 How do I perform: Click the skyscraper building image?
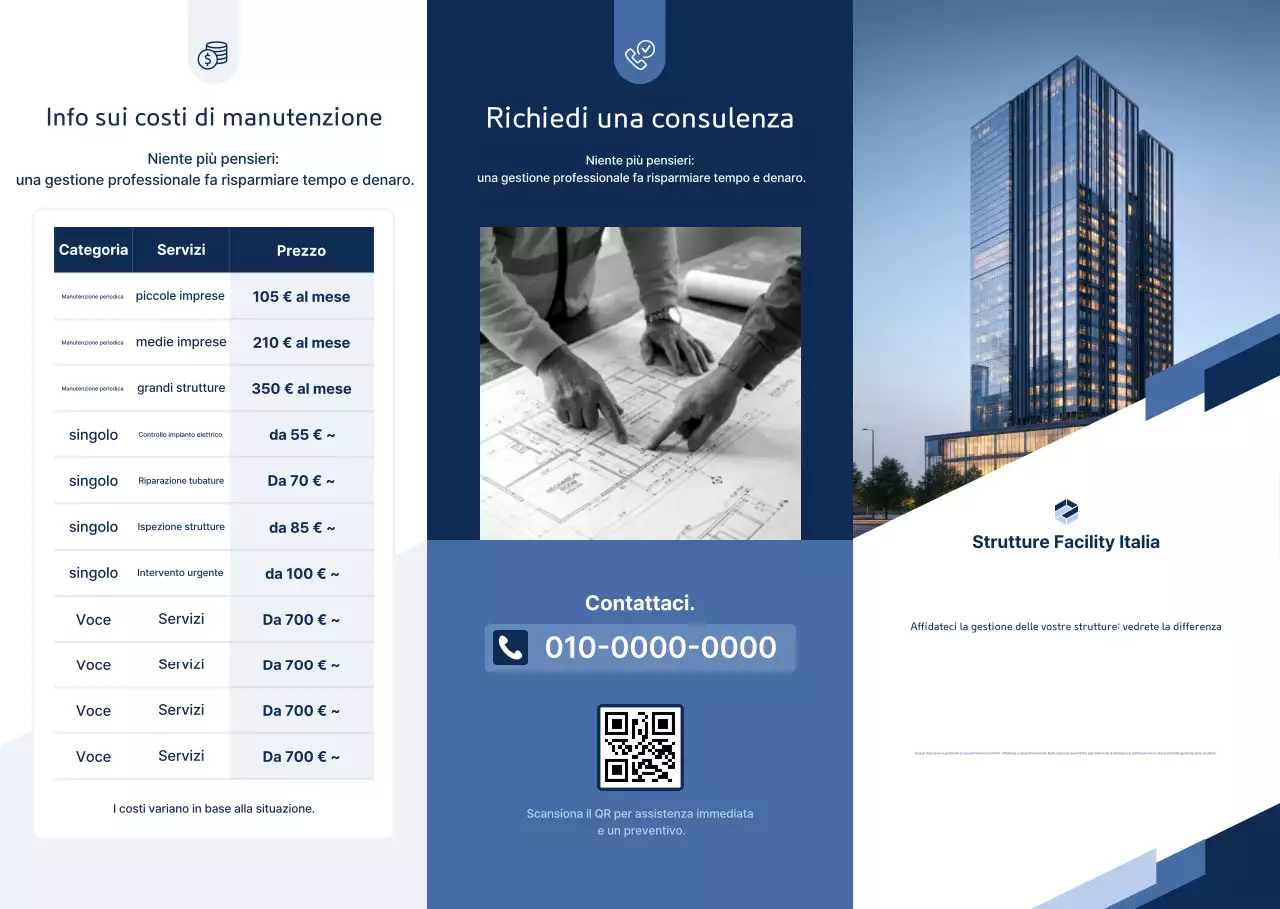coord(1066,250)
